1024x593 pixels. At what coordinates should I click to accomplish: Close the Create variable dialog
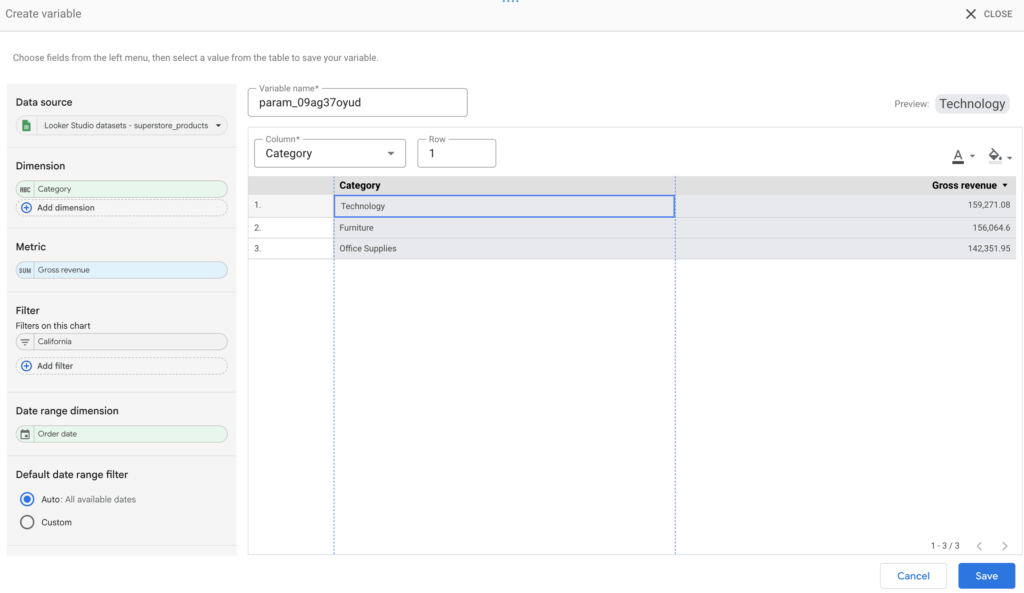(x=988, y=14)
